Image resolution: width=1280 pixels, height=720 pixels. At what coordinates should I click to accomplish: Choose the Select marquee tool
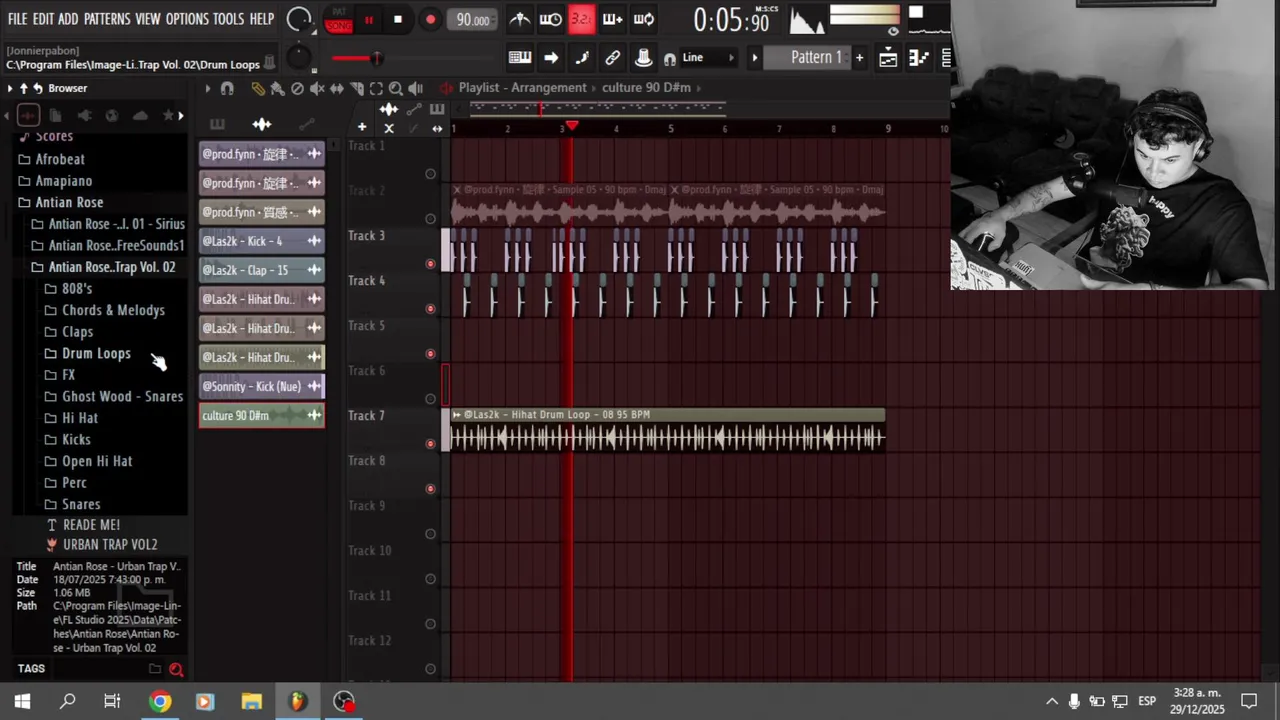tap(376, 89)
